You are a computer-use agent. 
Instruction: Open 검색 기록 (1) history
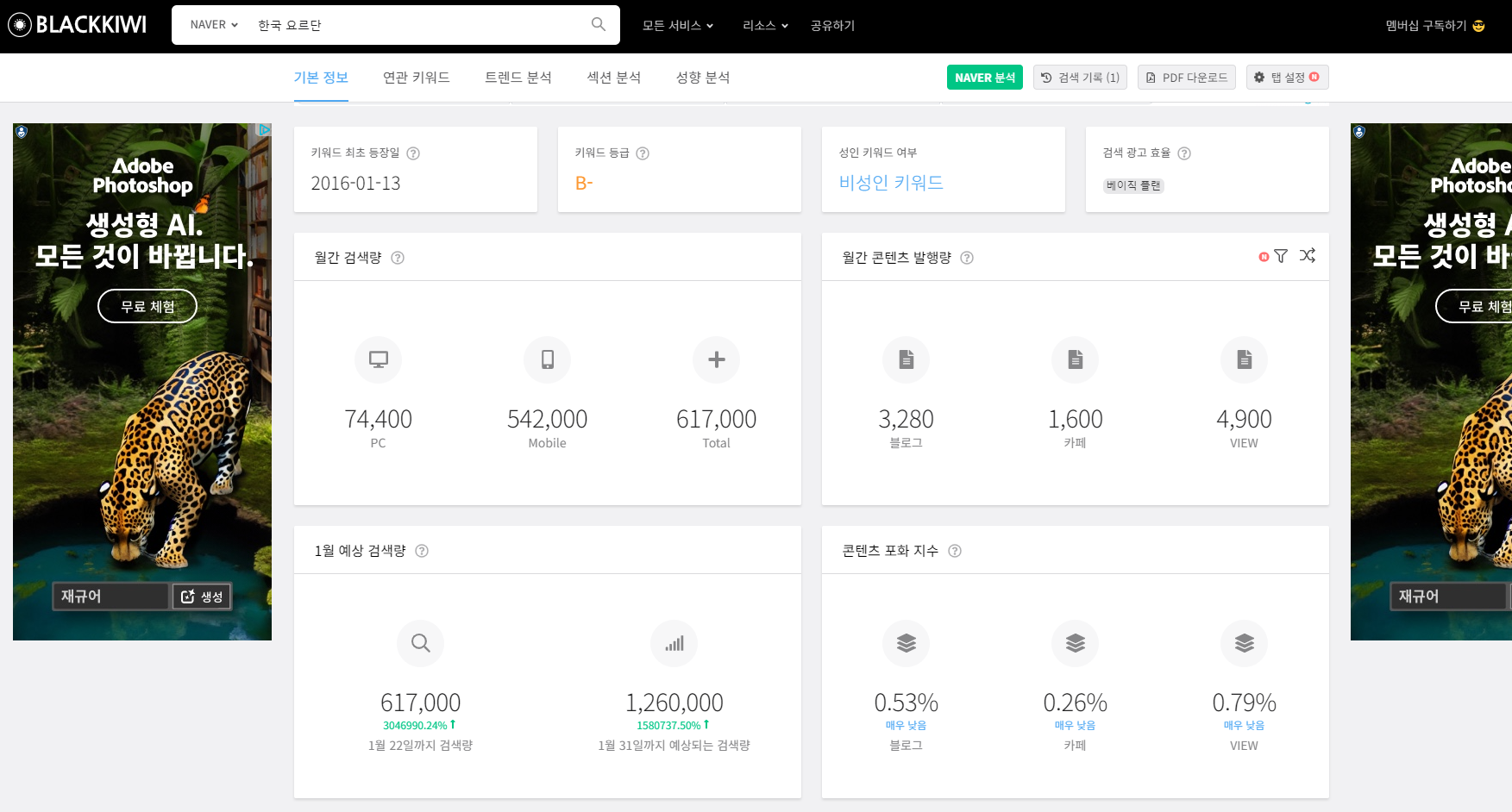click(x=1080, y=78)
